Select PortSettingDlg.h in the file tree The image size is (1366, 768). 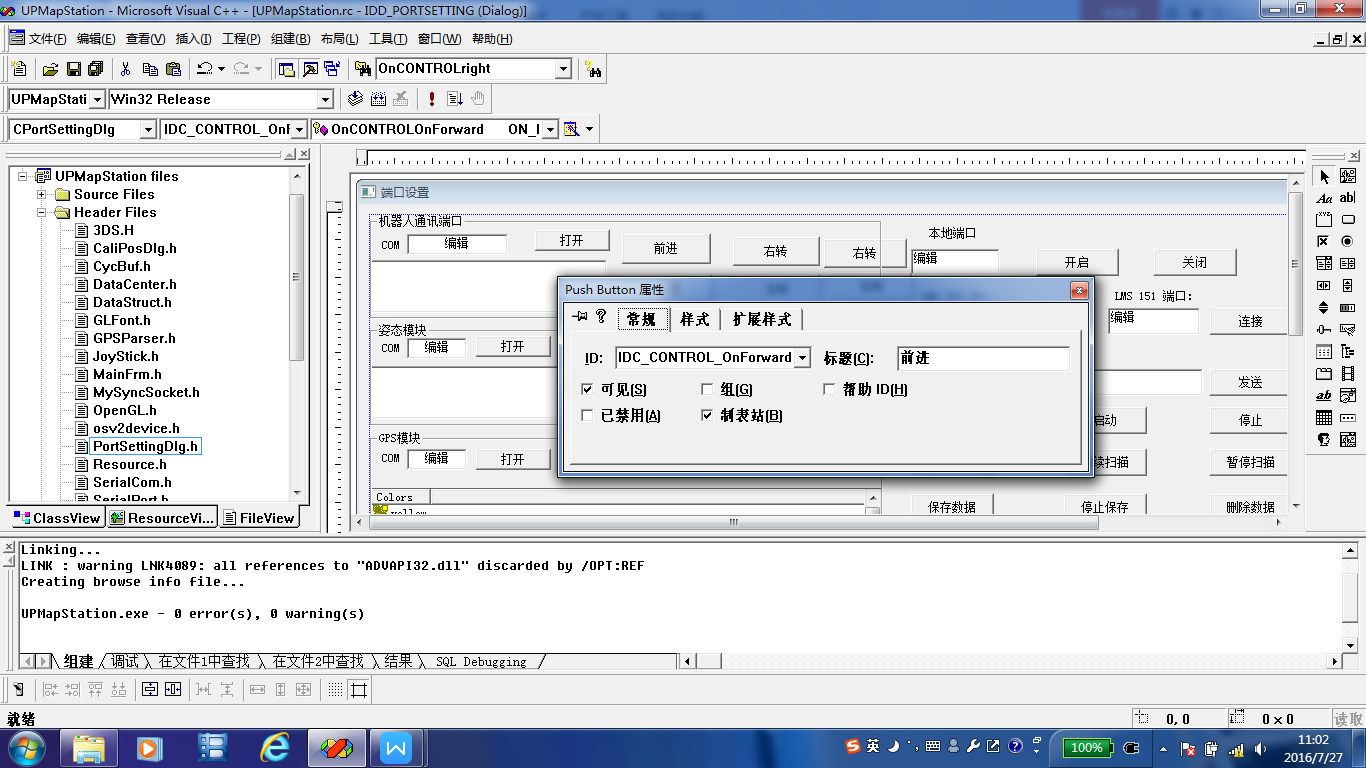pyautogui.click(x=146, y=446)
